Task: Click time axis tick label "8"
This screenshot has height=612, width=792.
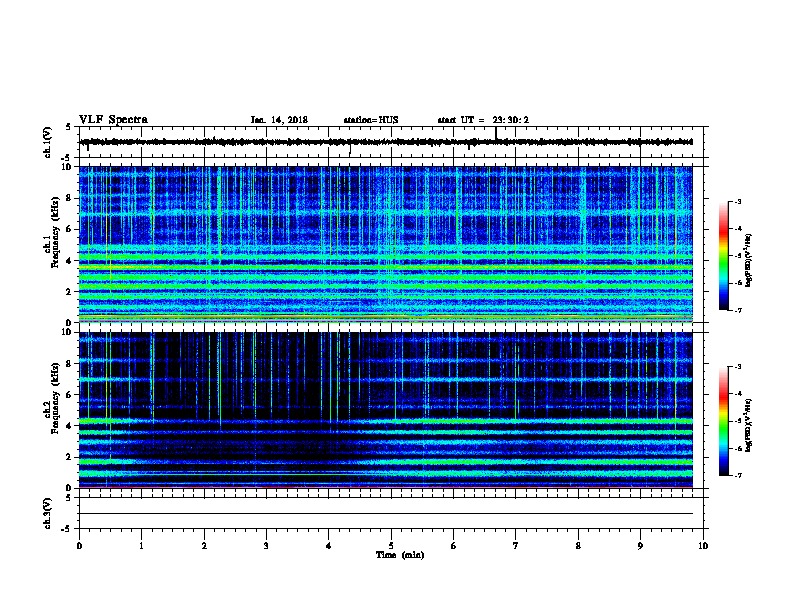Action: [578, 546]
